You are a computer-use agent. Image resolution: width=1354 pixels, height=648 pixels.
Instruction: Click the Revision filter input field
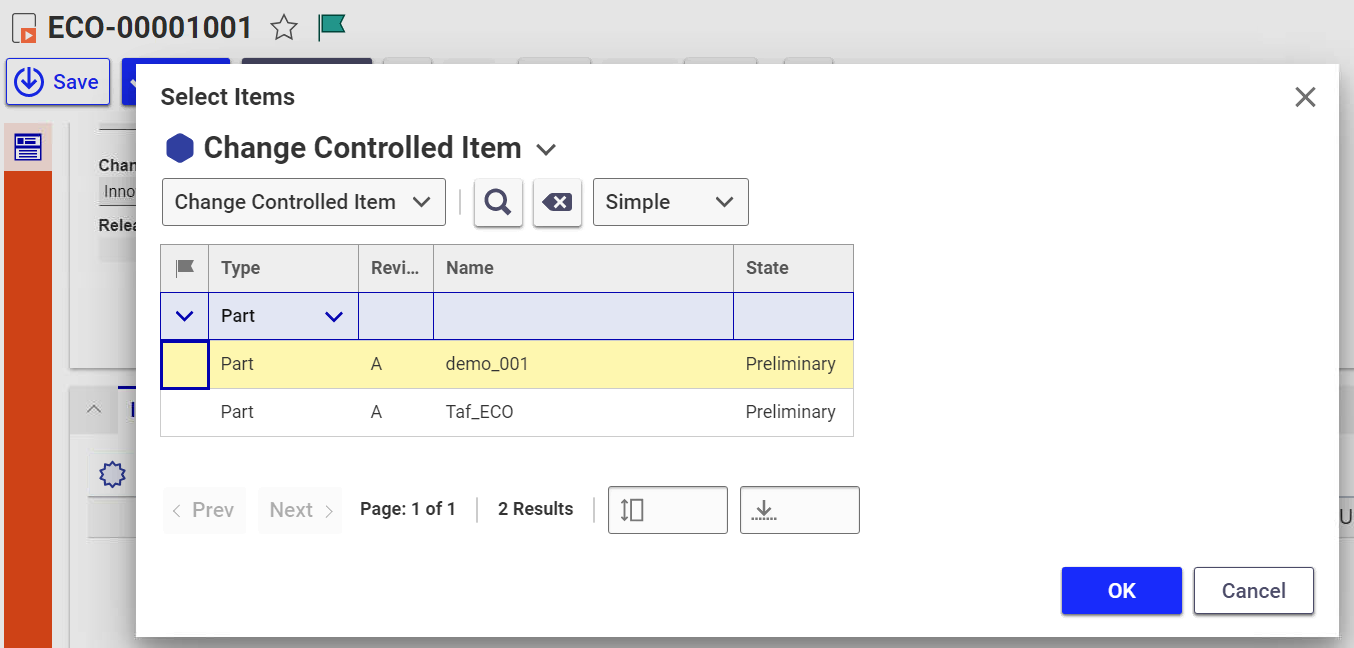[396, 316]
